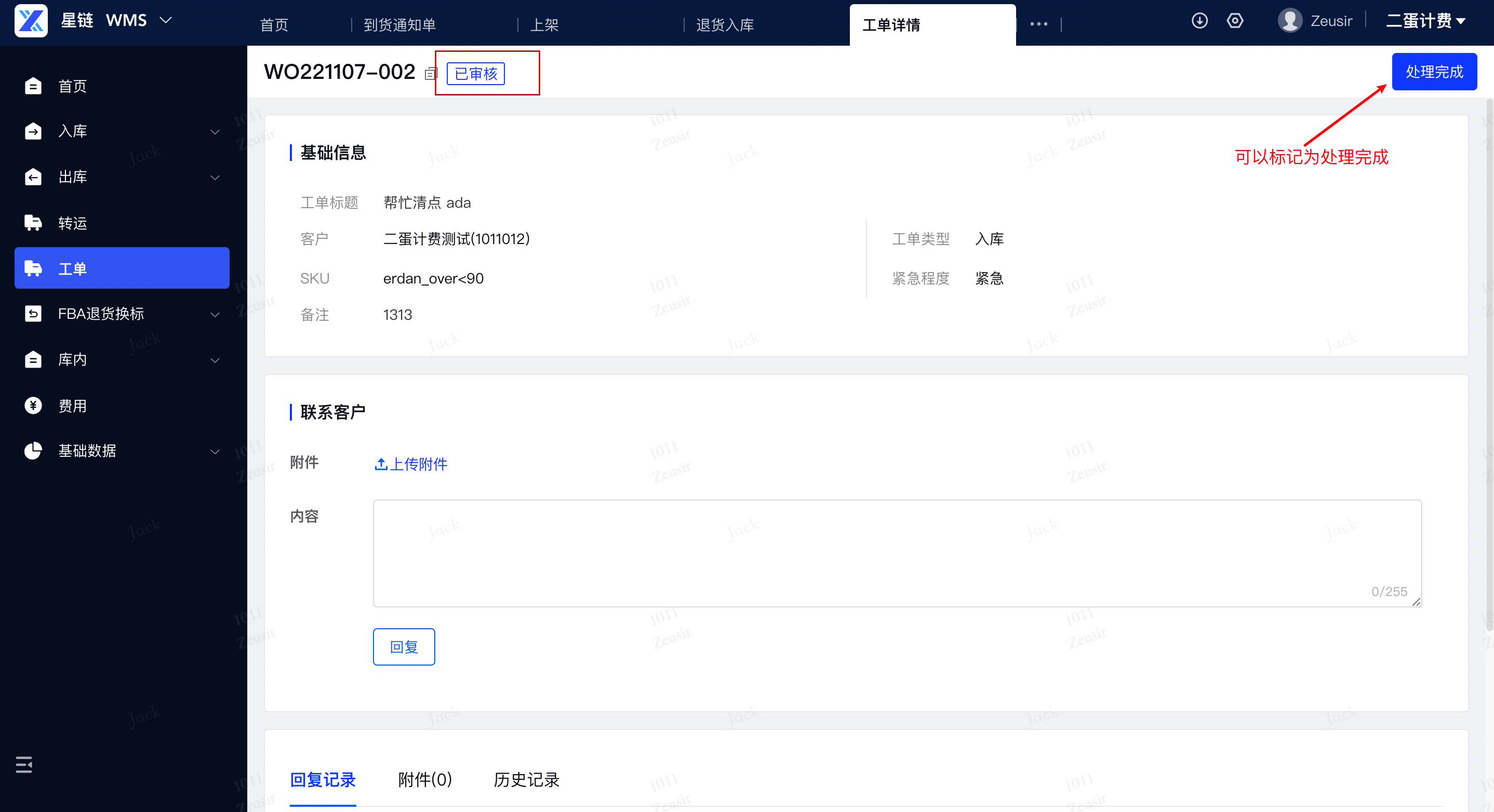Expand the 入库 menu chevron

click(215, 131)
